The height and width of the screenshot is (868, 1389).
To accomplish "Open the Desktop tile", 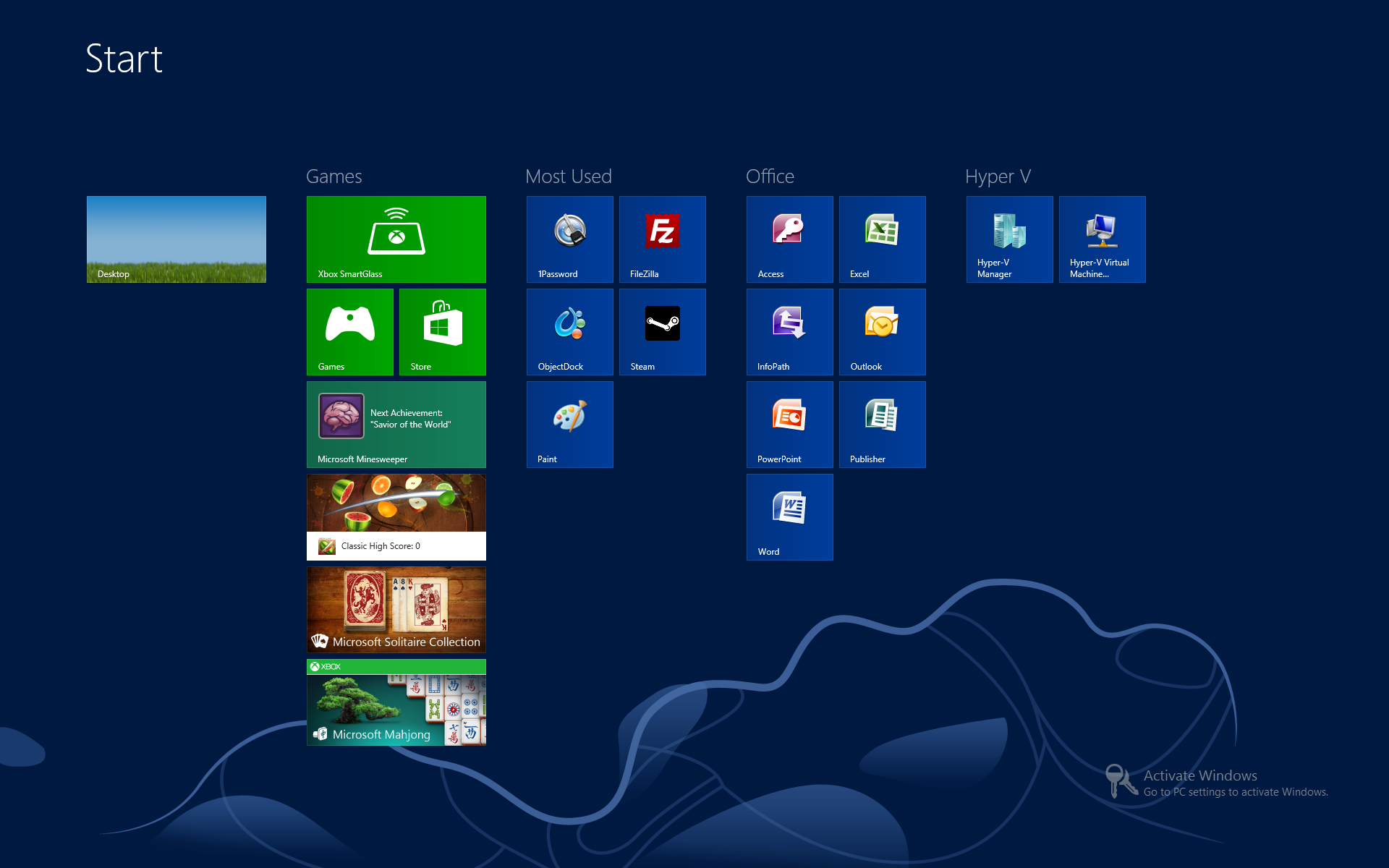I will (177, 239).
